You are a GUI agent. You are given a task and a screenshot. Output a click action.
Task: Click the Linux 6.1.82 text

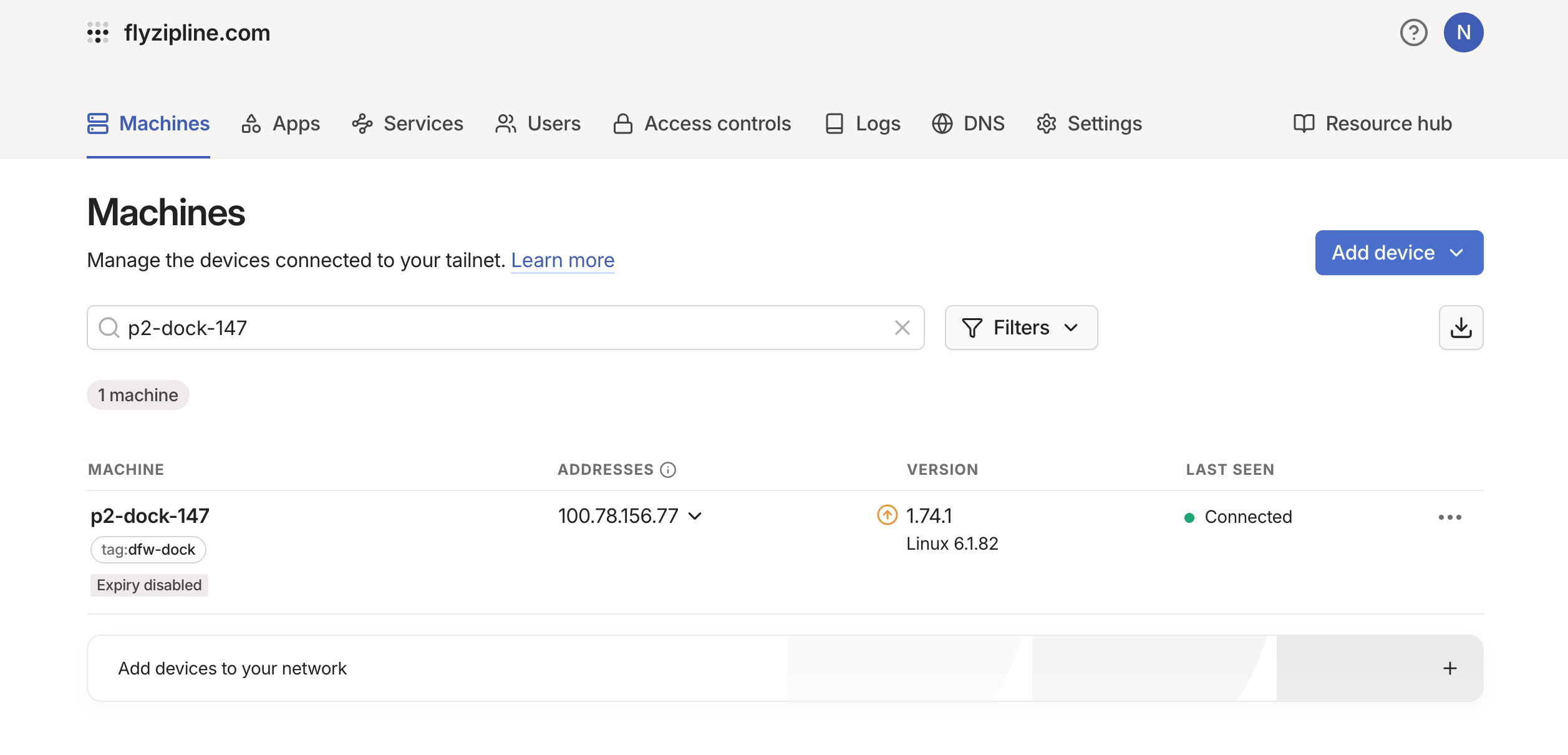tap(952, 543)
